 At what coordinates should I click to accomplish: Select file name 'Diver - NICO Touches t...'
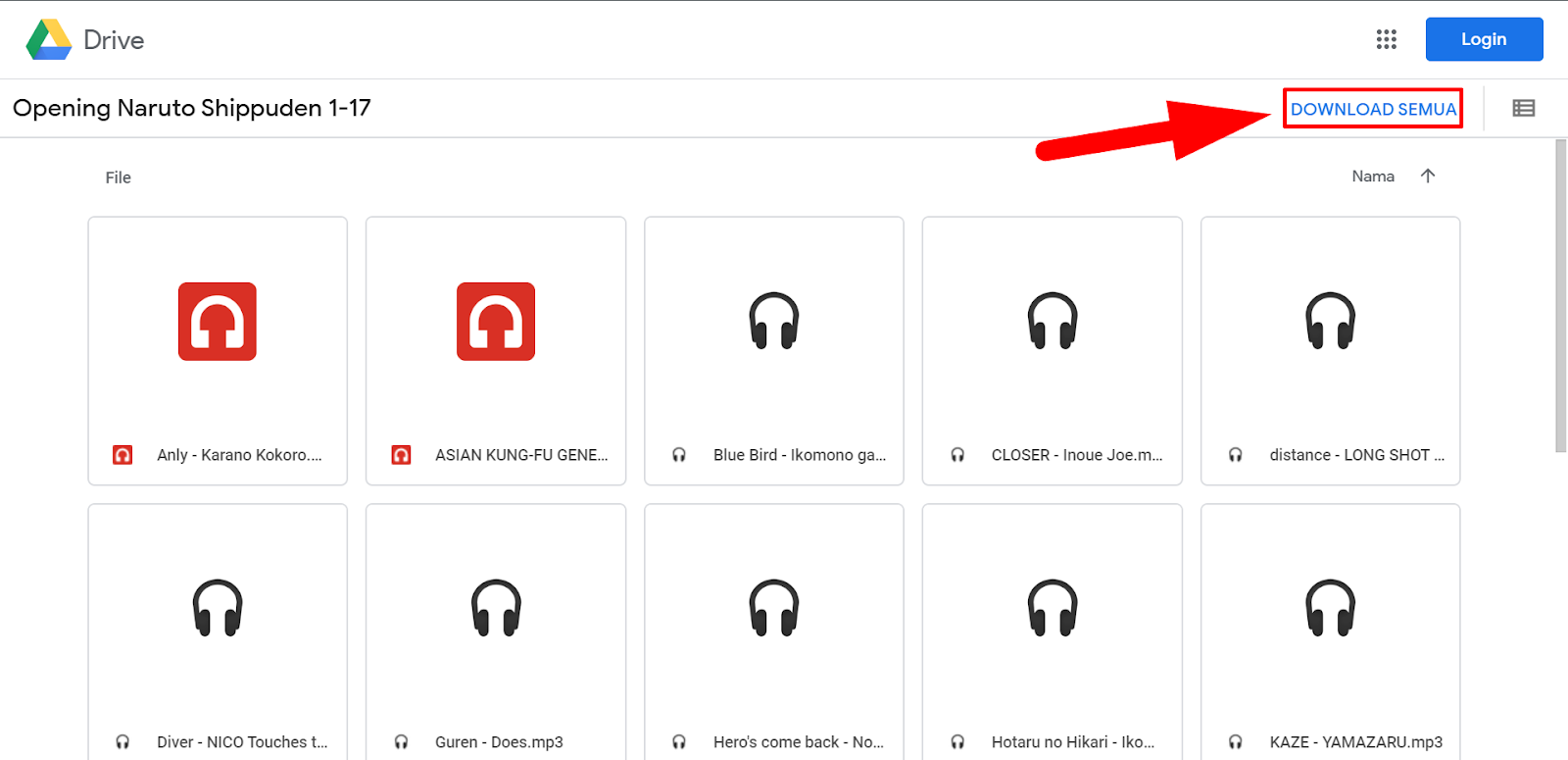point(242,742)
